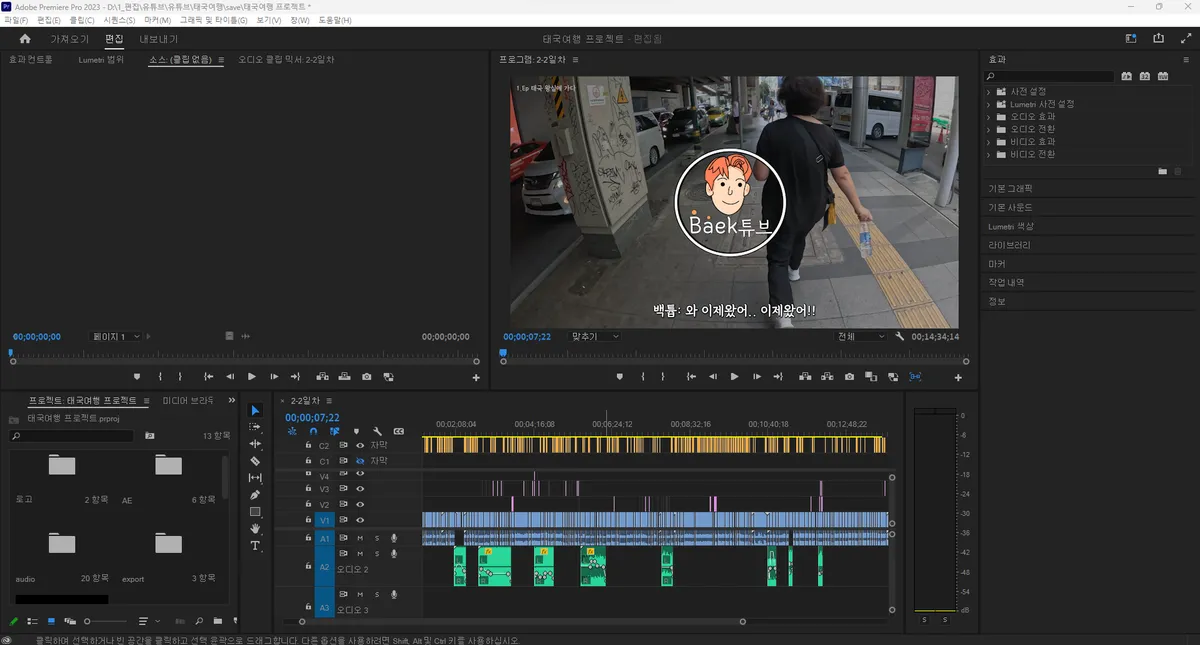Open timeline display settings wrench
This screenshot has width=1200, height=645.
[378, 431]
